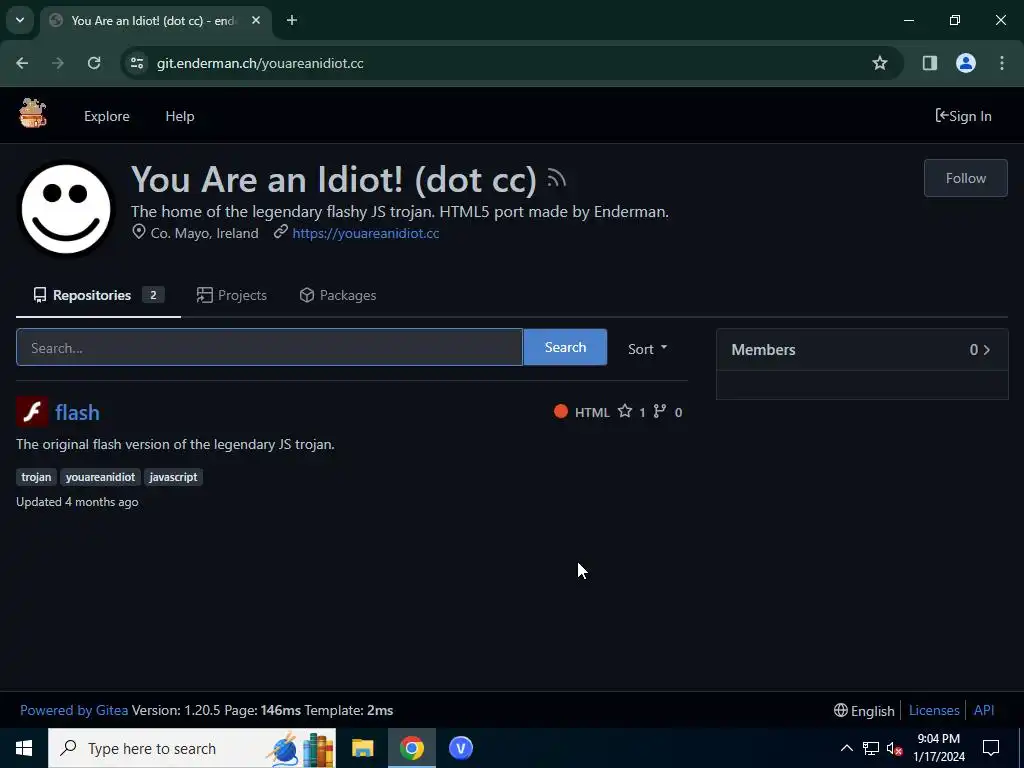Image resolution: width=1024 pixels, height=768 pixels.
Task: Reload the page with the refresh icon
Action: [x=94, y=63]
